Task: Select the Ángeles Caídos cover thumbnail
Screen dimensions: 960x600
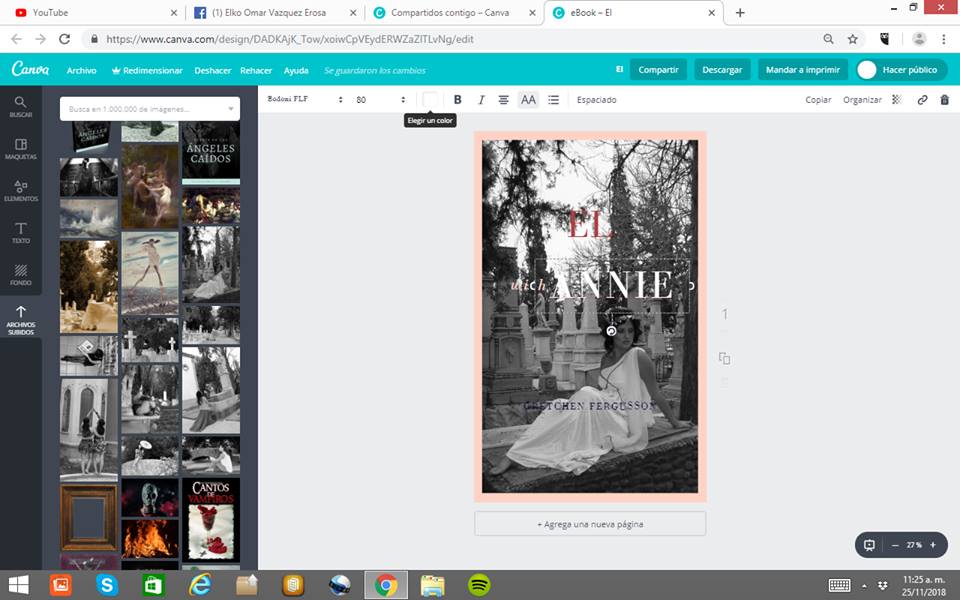Action: [x=210, y=152]
